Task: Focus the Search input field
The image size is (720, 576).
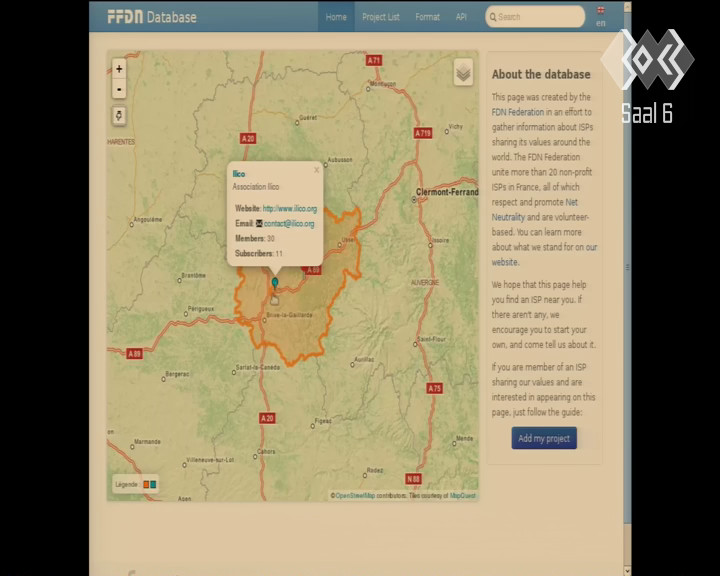Action: (535, 17)
